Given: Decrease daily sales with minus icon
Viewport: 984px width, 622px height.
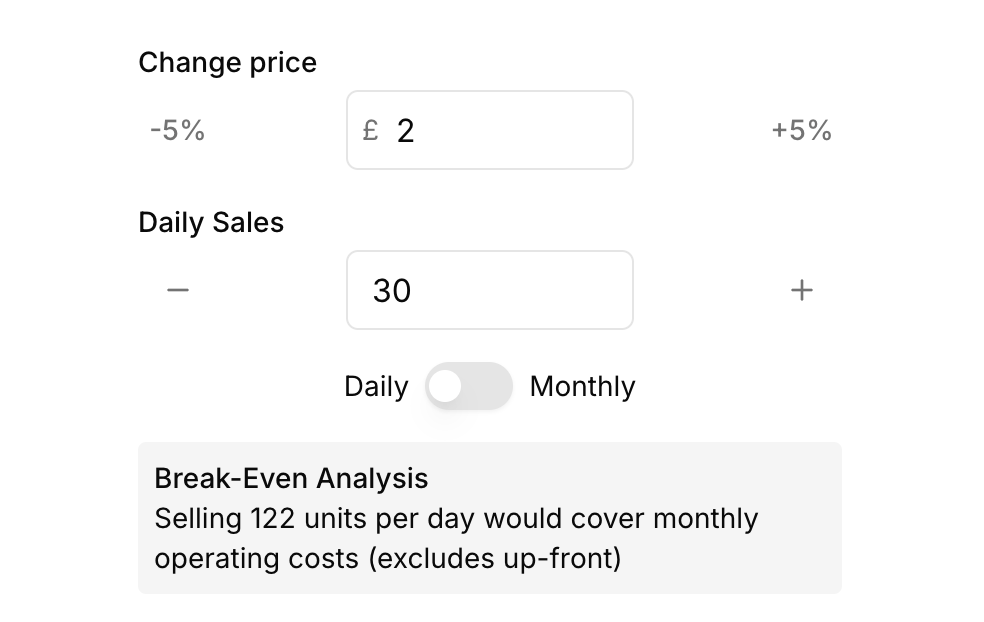Looking at the screenshot, I should (x=178, y=290).
